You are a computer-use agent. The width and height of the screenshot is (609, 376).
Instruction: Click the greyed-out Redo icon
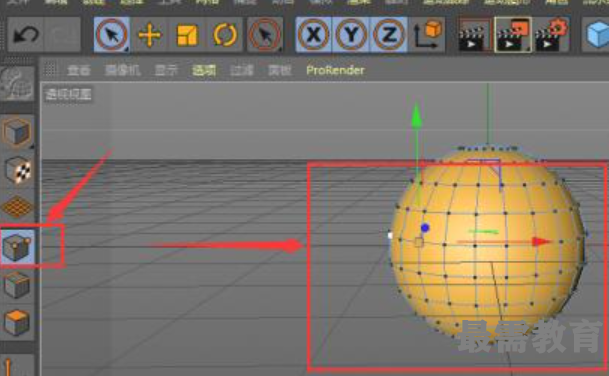62,35
